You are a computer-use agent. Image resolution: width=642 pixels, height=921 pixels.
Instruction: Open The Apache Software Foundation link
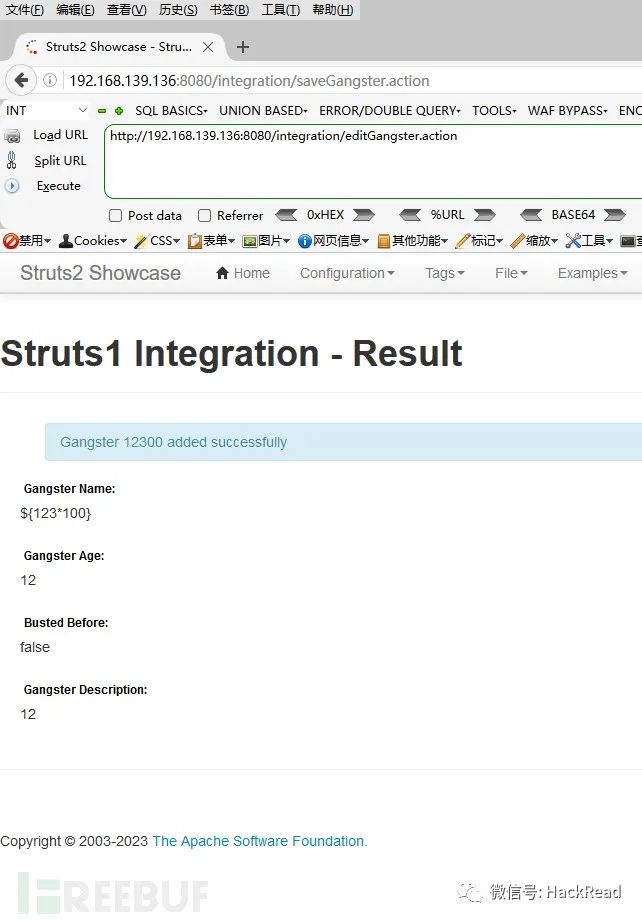[260, 841]
